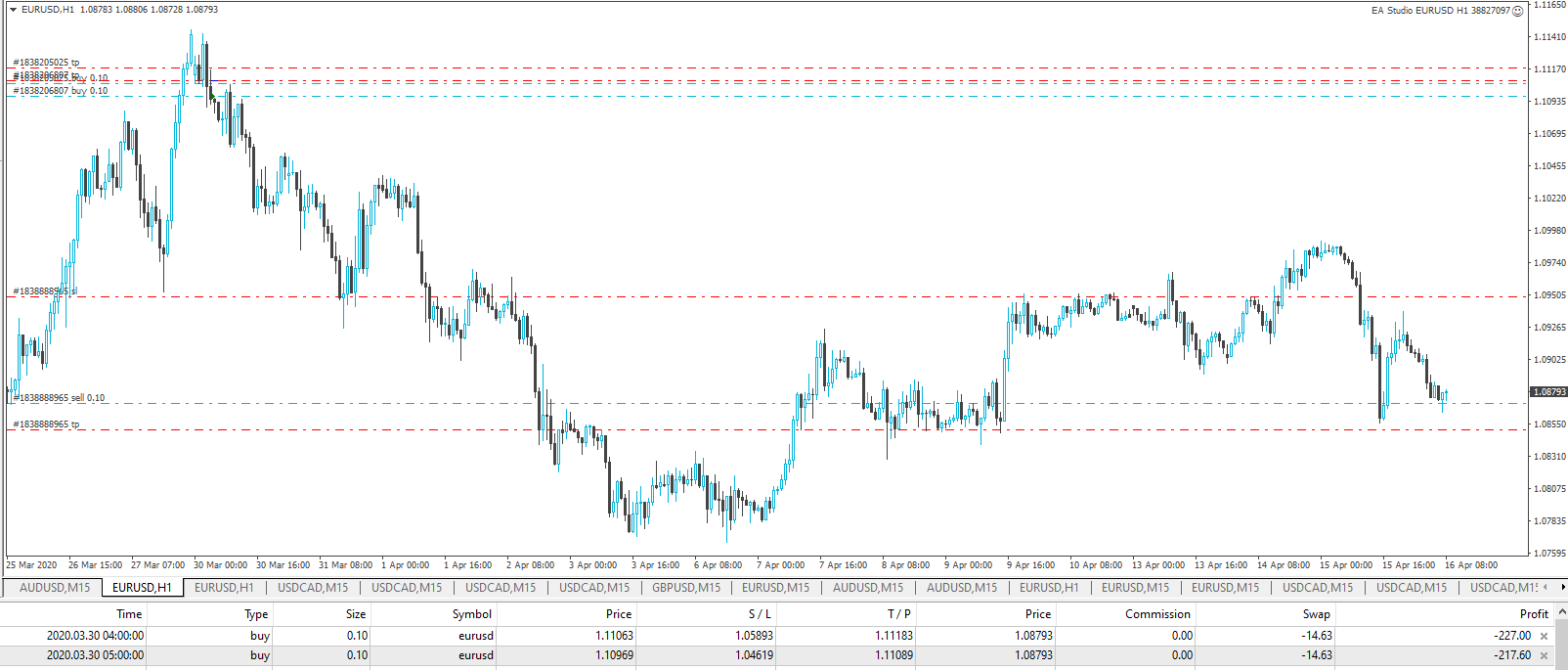The width and height of the screenshot is (1568, 670).
Task: Click the Symbol column header
Action: tap(471, 614)
